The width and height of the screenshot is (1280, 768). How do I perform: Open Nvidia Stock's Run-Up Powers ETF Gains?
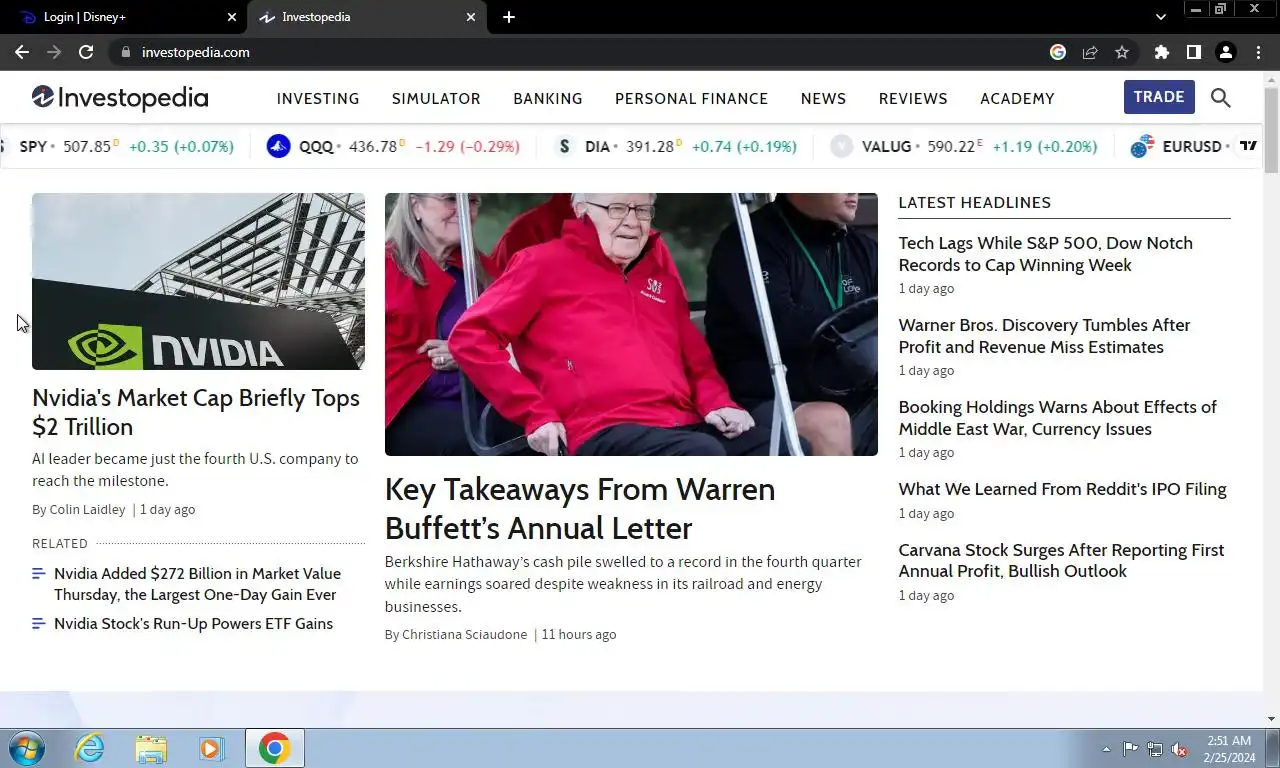[193, 623]
